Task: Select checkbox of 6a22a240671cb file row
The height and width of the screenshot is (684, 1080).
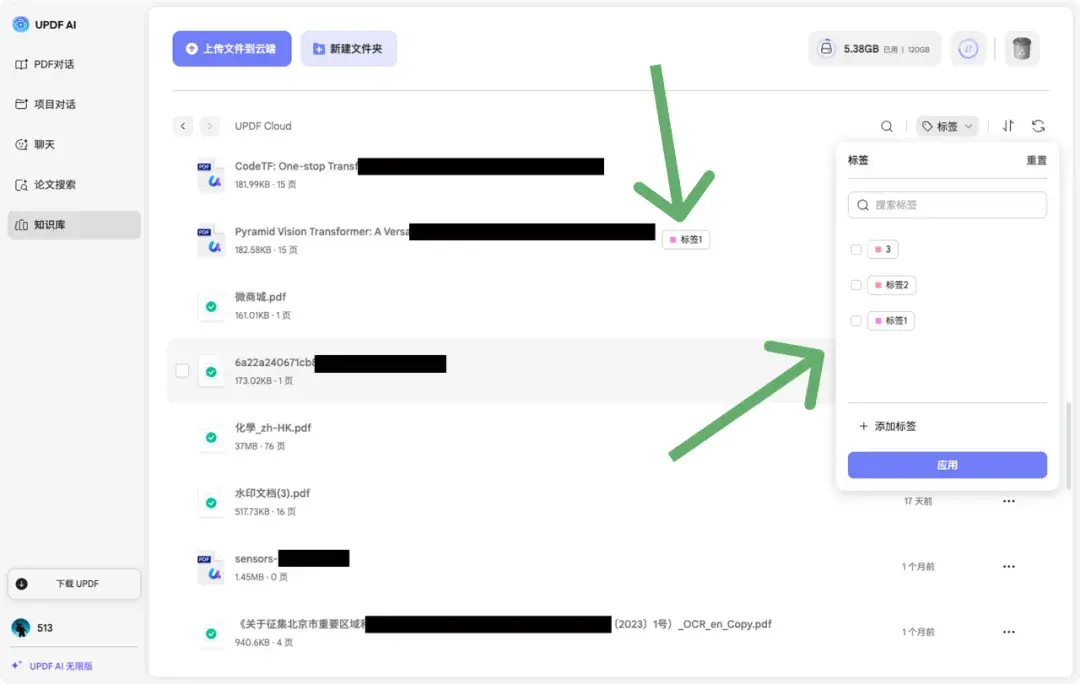Action: pyautogui.click(x=182, y=371)
